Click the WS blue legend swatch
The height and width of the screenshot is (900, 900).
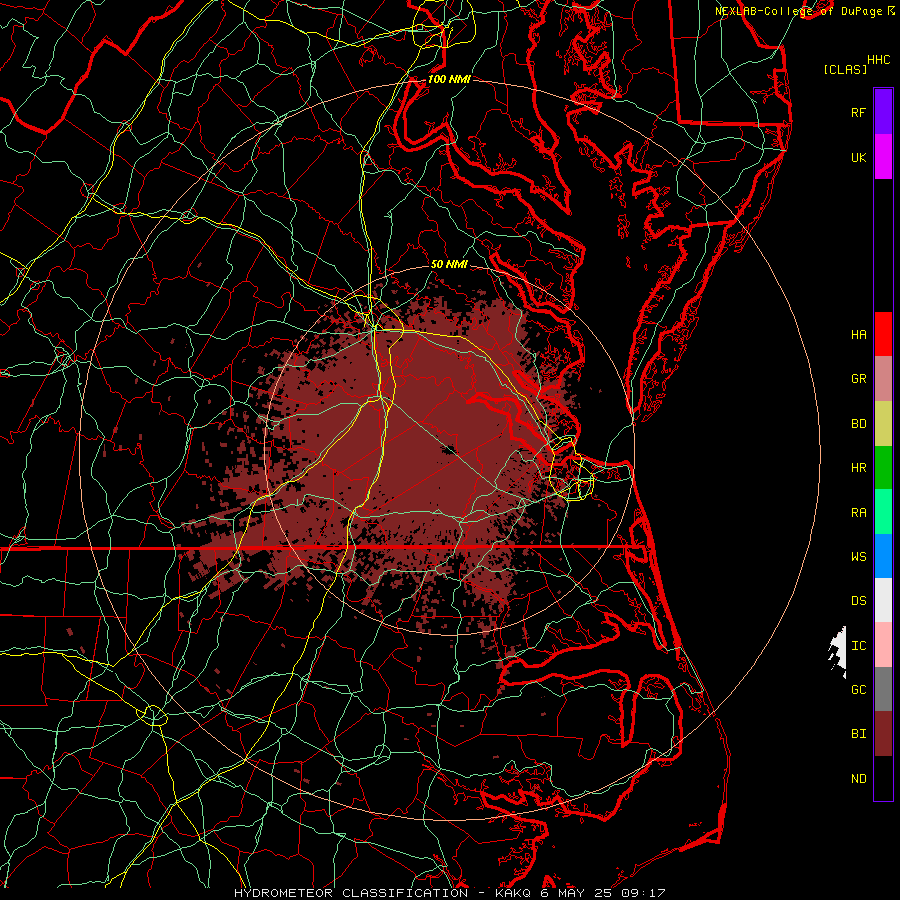click(883, 556)
